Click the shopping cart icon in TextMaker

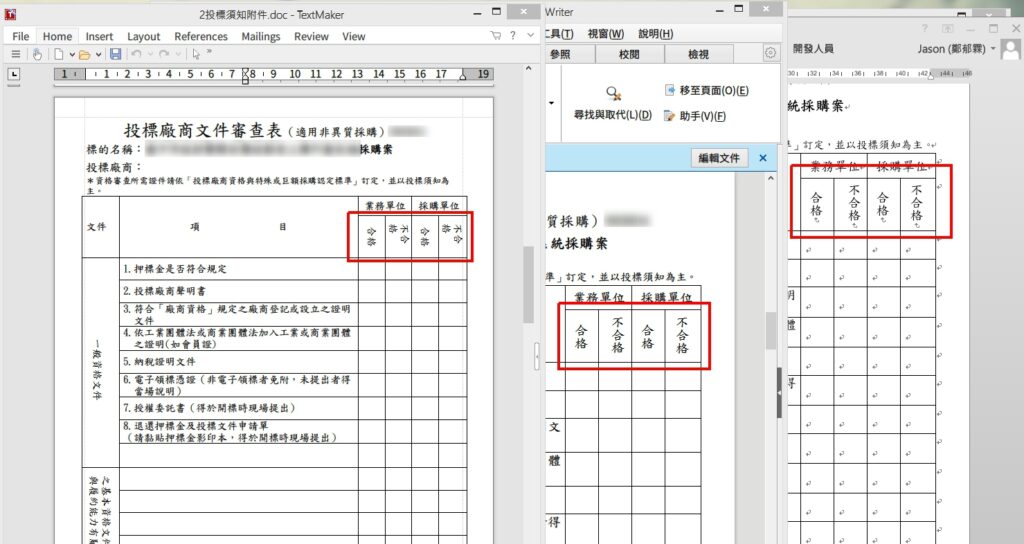(x=496, y=35)
